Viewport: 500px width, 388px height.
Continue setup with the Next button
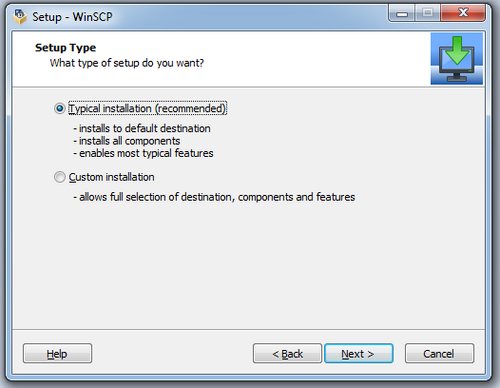point(359,353)
